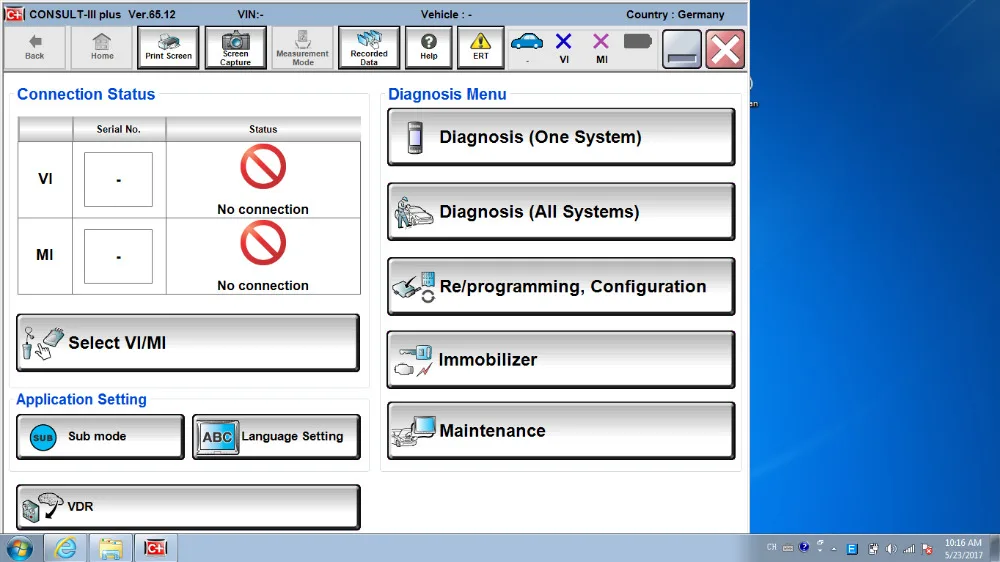This screenshot has height=562, width=1000.
Task: Click the Status column header
Action: pos(263,129)
